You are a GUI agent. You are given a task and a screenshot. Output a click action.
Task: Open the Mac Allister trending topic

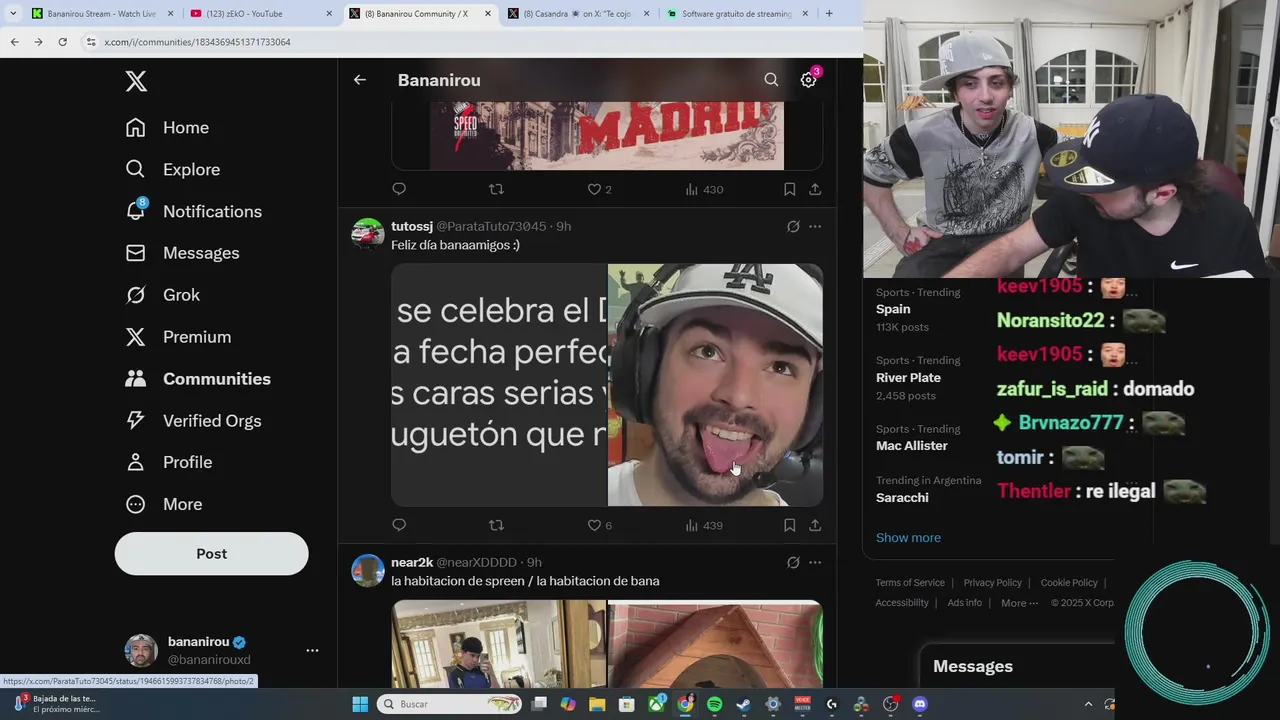pos(911,446)
